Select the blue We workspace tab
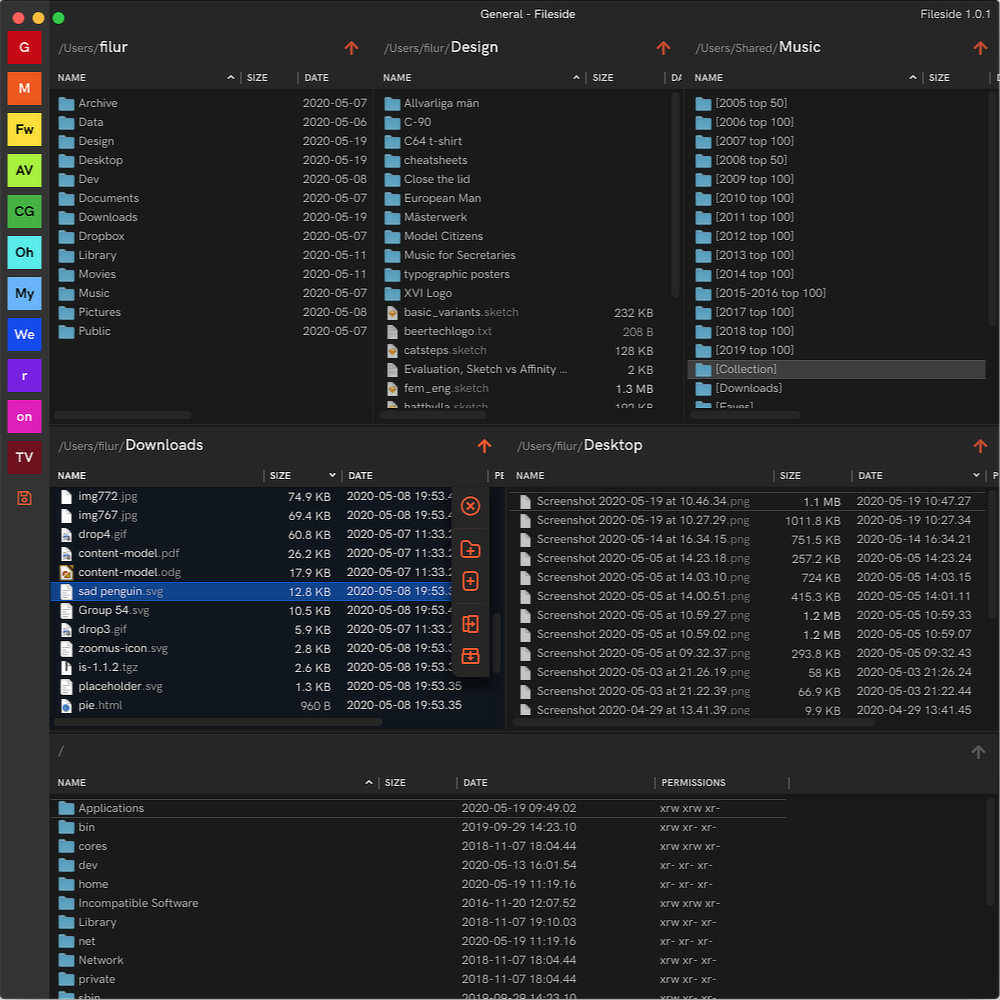1000x1000 pixels. coord(24,334)
